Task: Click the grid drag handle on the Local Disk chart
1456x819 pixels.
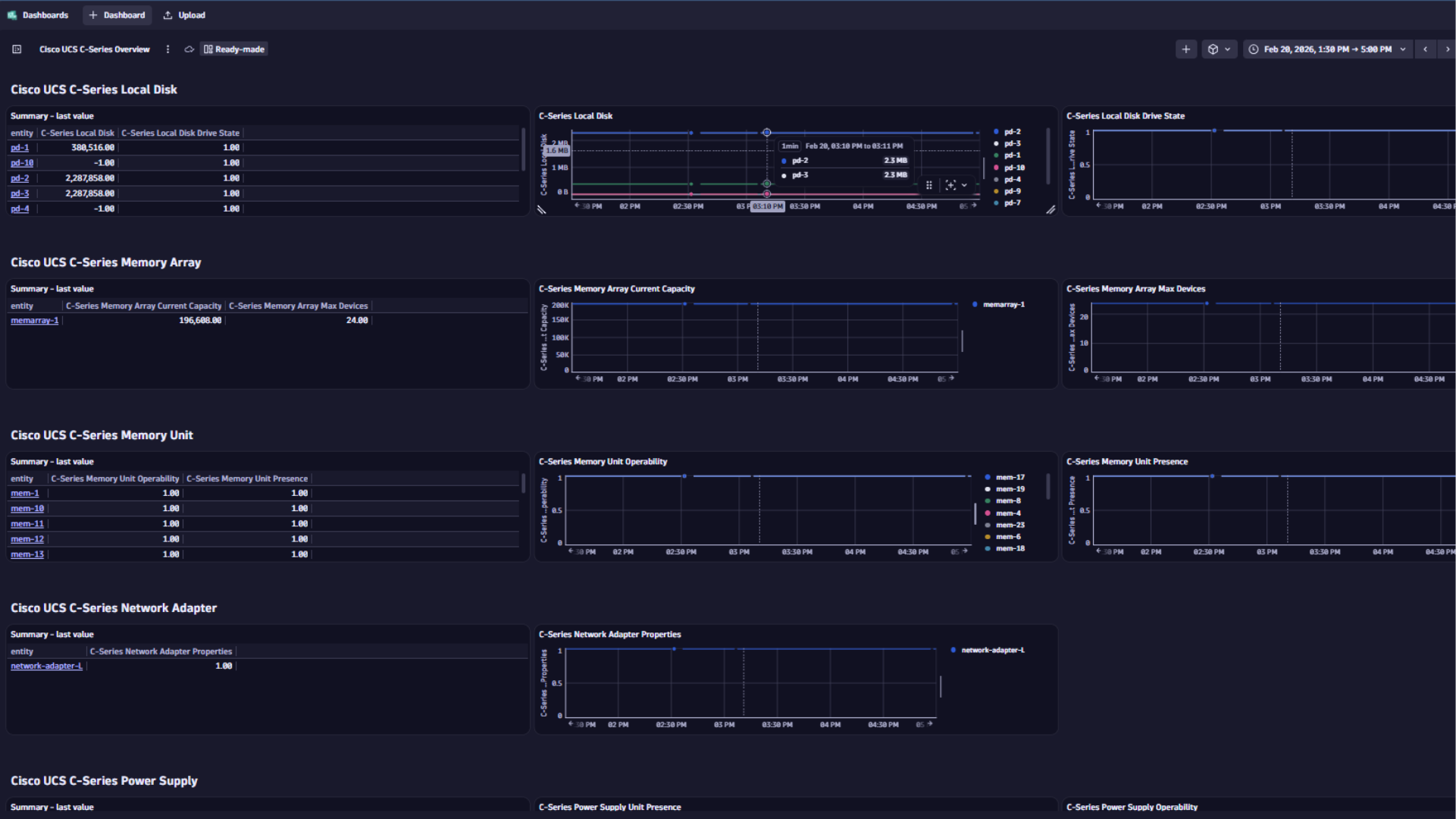Action: [928, 185]
